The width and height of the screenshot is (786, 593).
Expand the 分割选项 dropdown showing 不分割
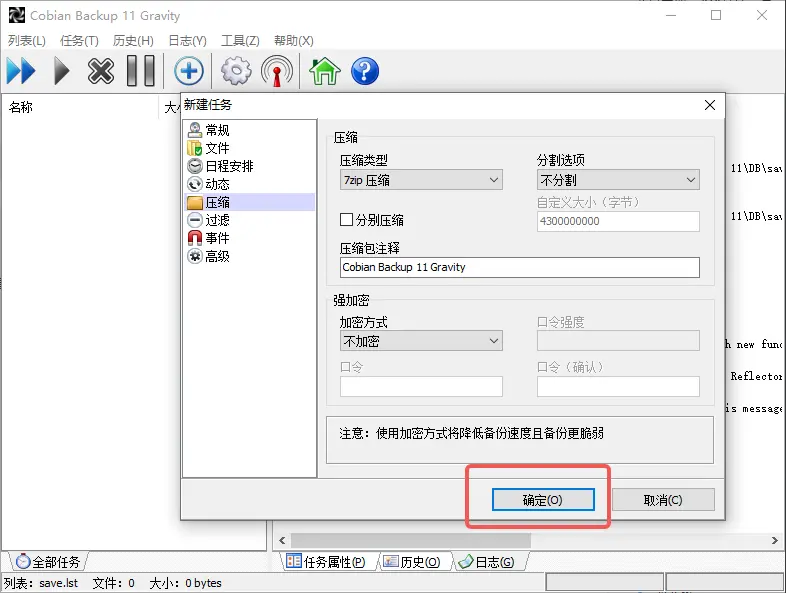[618, 179]
